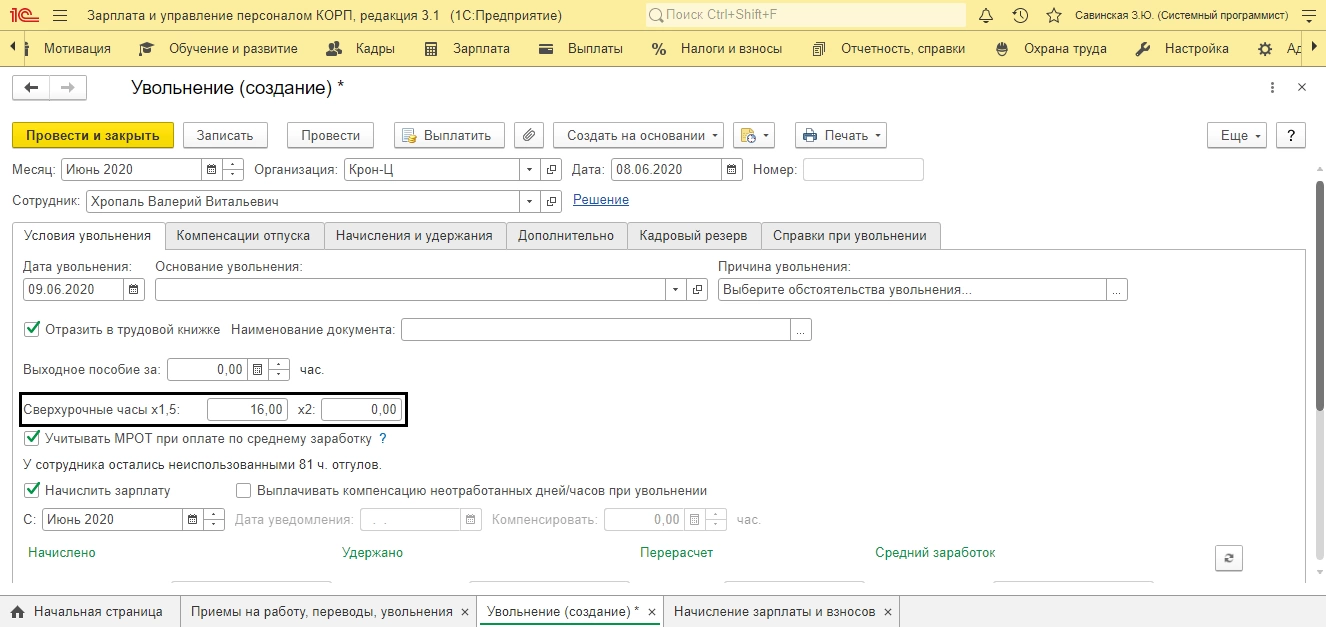Open help with the ? button
The height and width of the screenshot is (627, 1326).
coord(1291,135)
